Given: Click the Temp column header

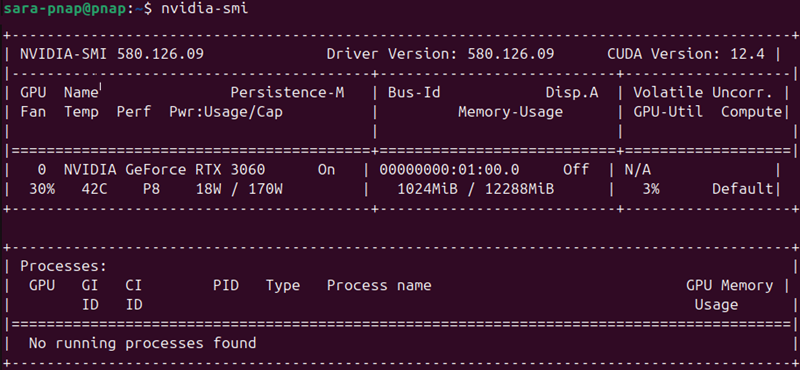Looking at the screenshot, I should [x=81, y=112].
